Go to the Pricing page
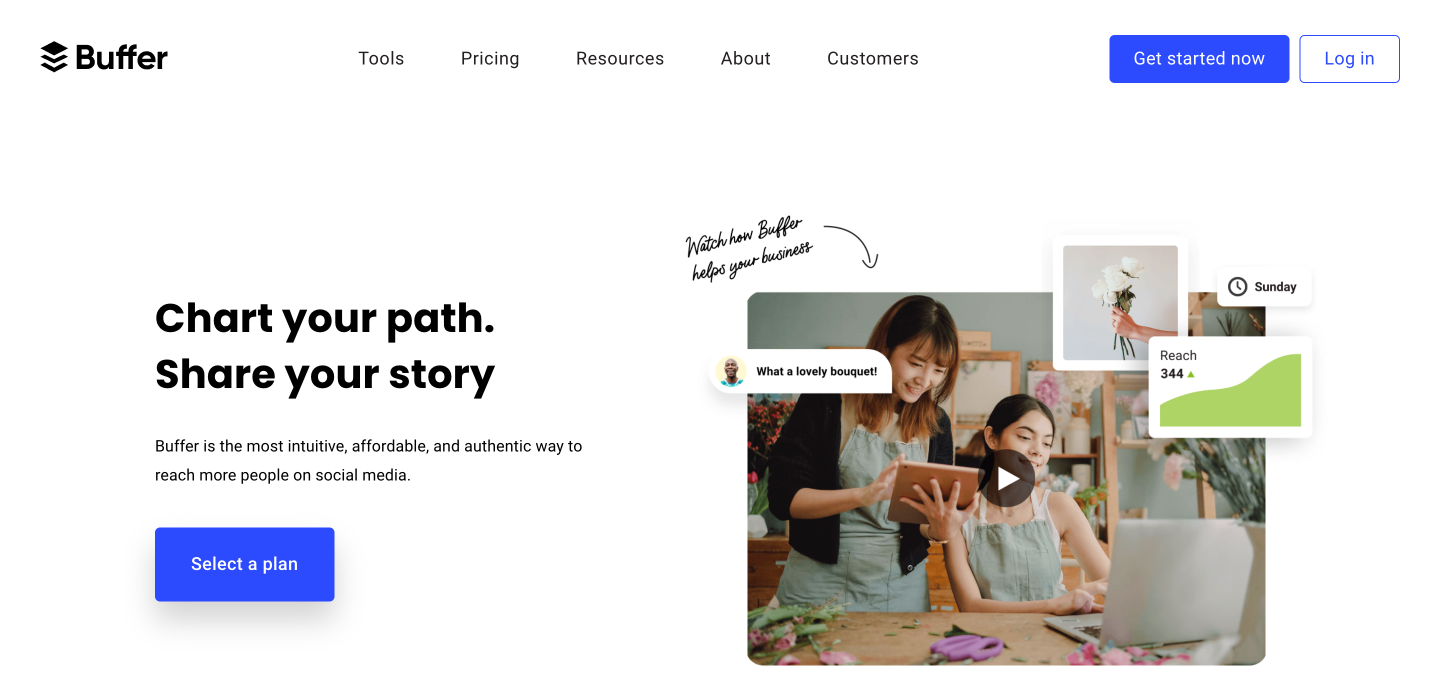The width and height of the screenshot is (1440, 675). (x=490, y=58)
